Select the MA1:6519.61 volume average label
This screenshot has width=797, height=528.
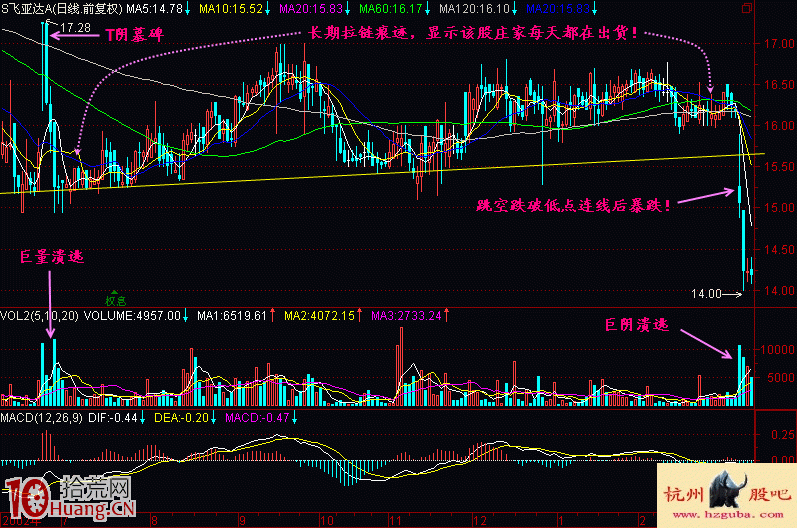point(232,316)
